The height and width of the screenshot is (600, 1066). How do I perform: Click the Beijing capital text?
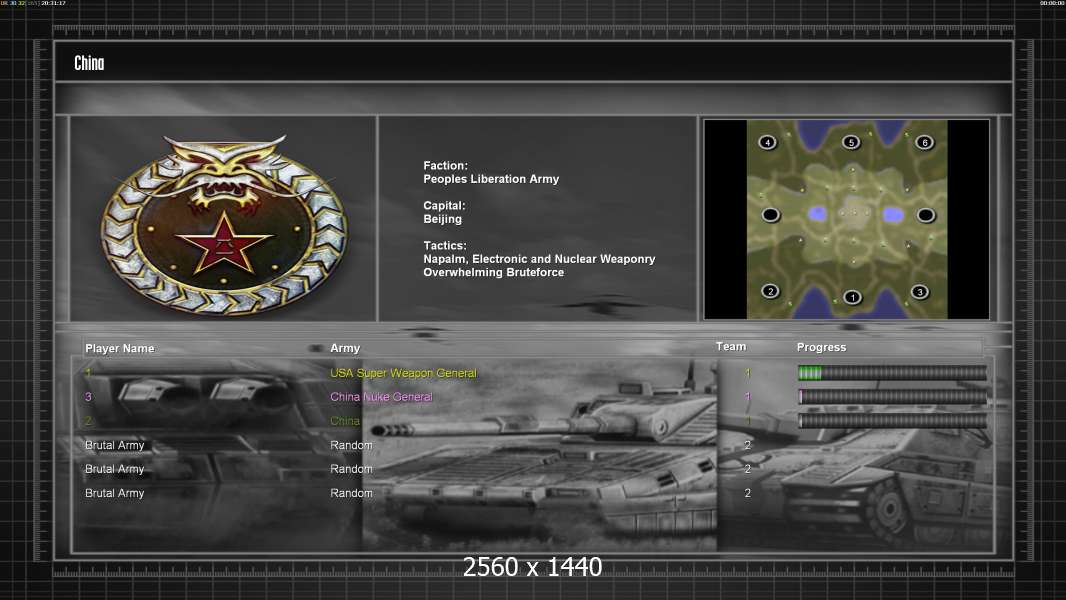tap(442, 219)
